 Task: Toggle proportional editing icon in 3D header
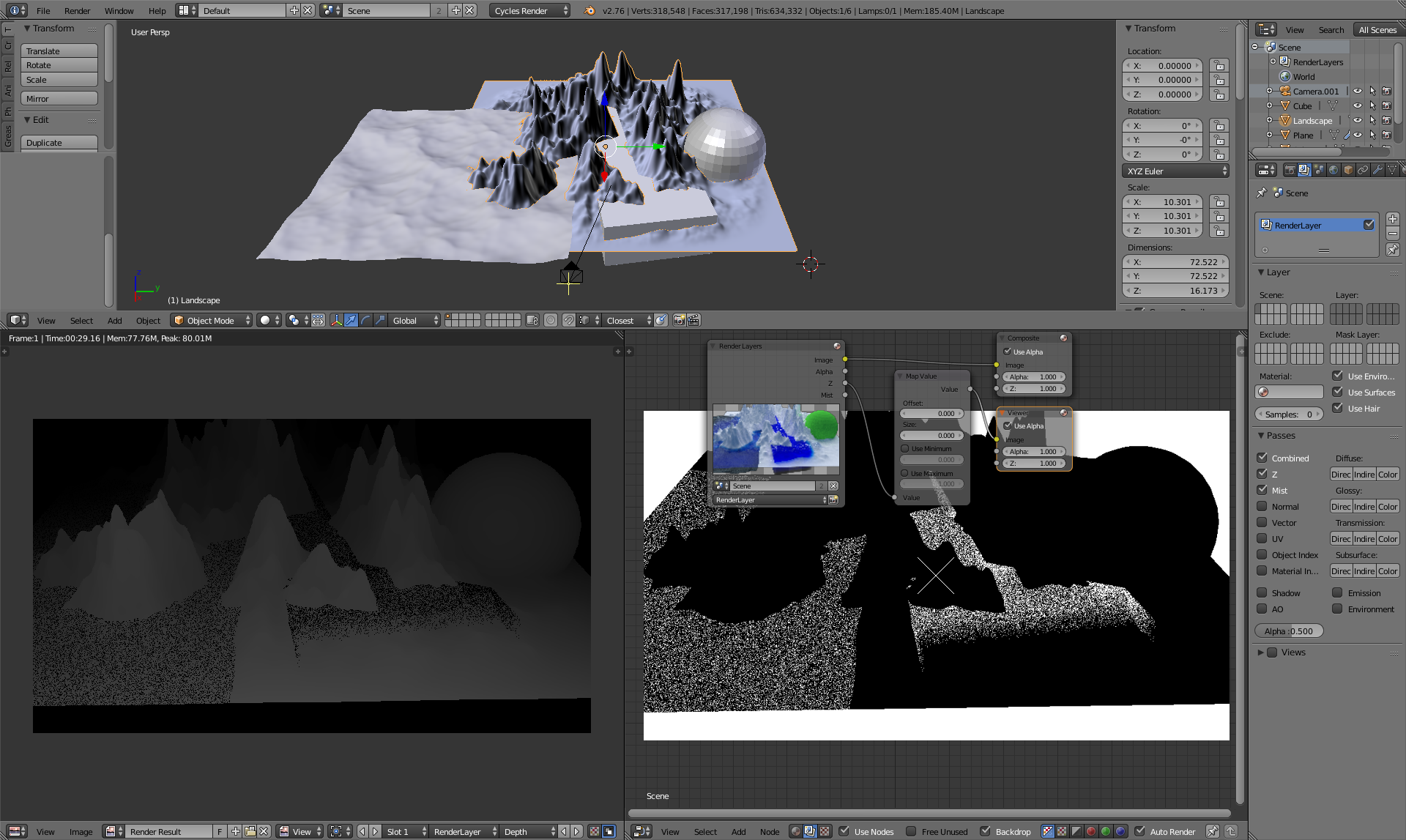(551, 320)
